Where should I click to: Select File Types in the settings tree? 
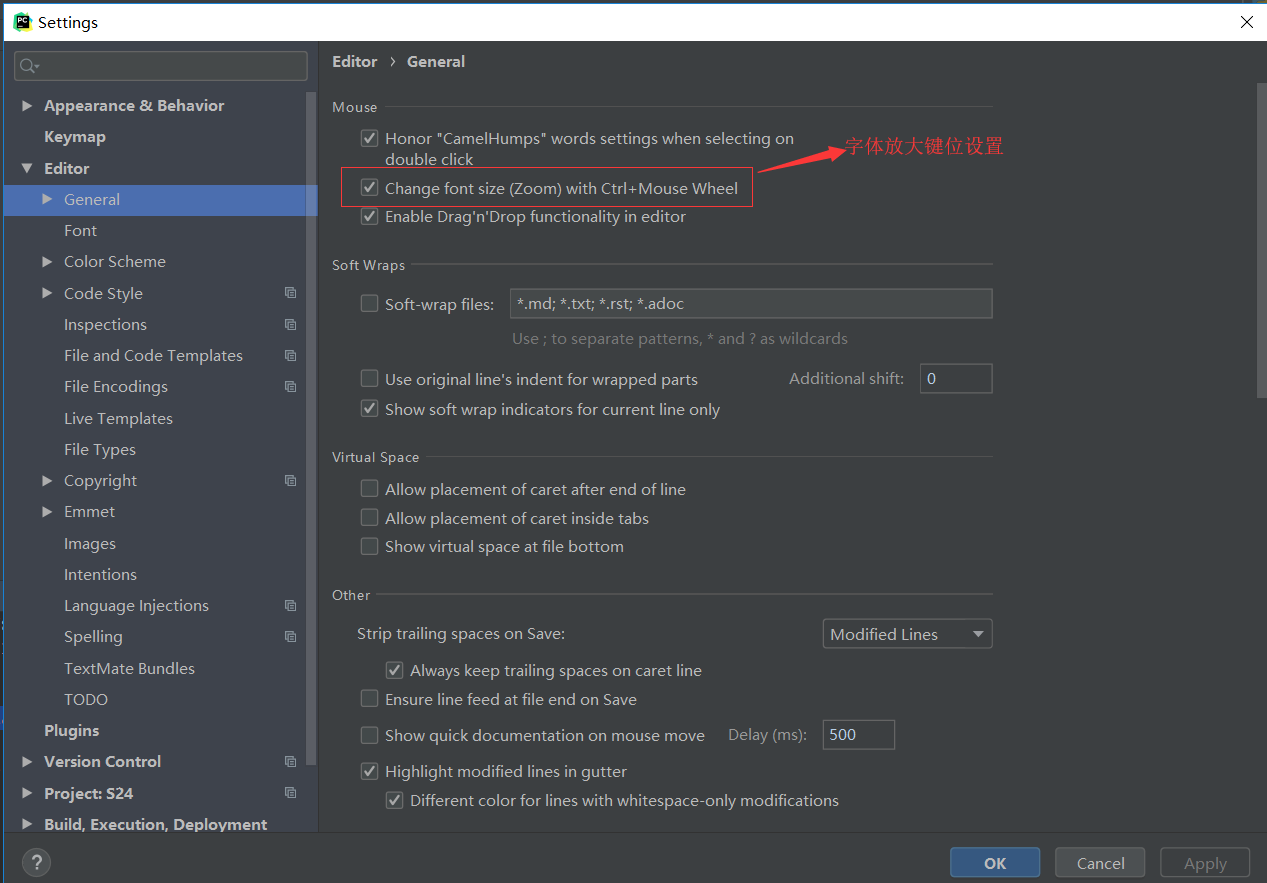(x=100, y=449)
